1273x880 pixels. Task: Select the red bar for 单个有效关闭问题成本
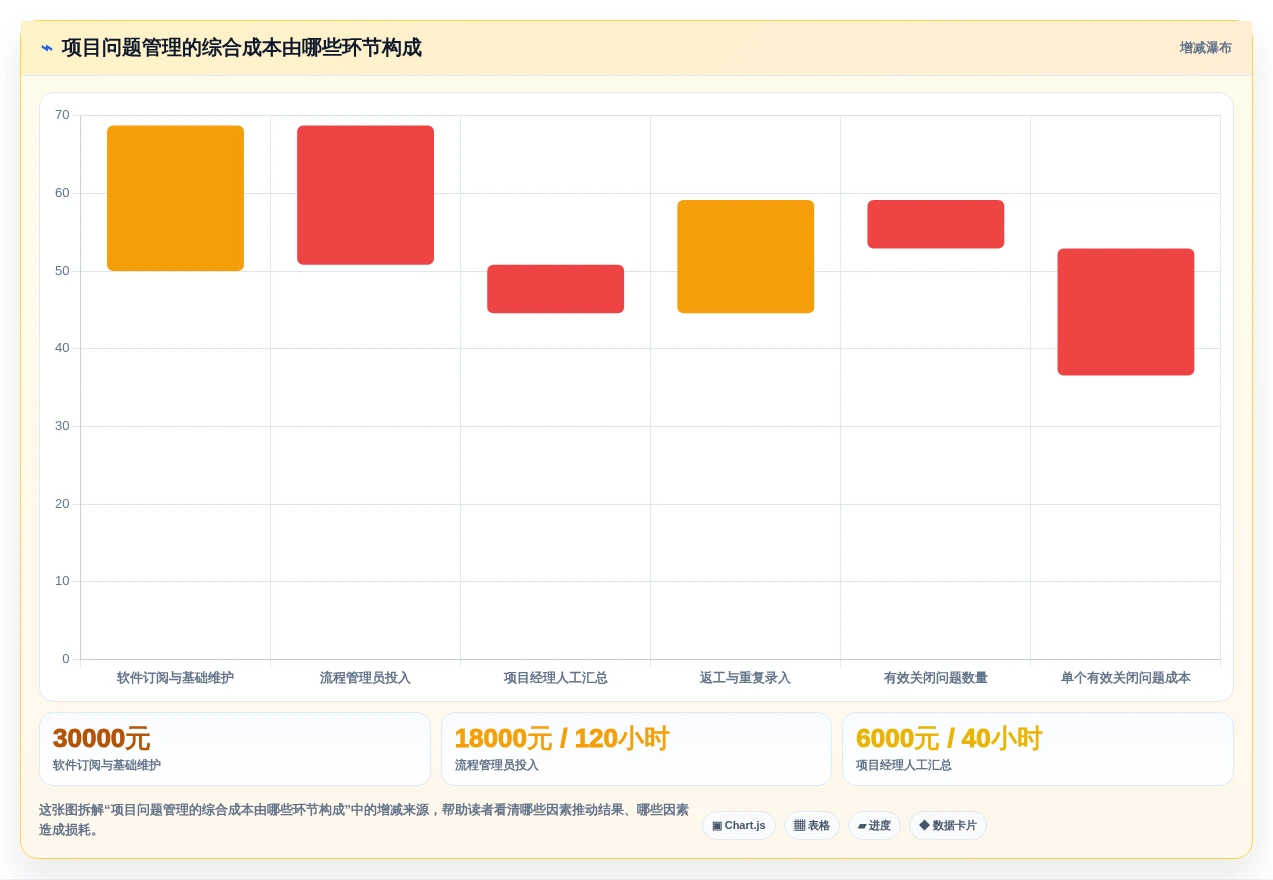1126,312
